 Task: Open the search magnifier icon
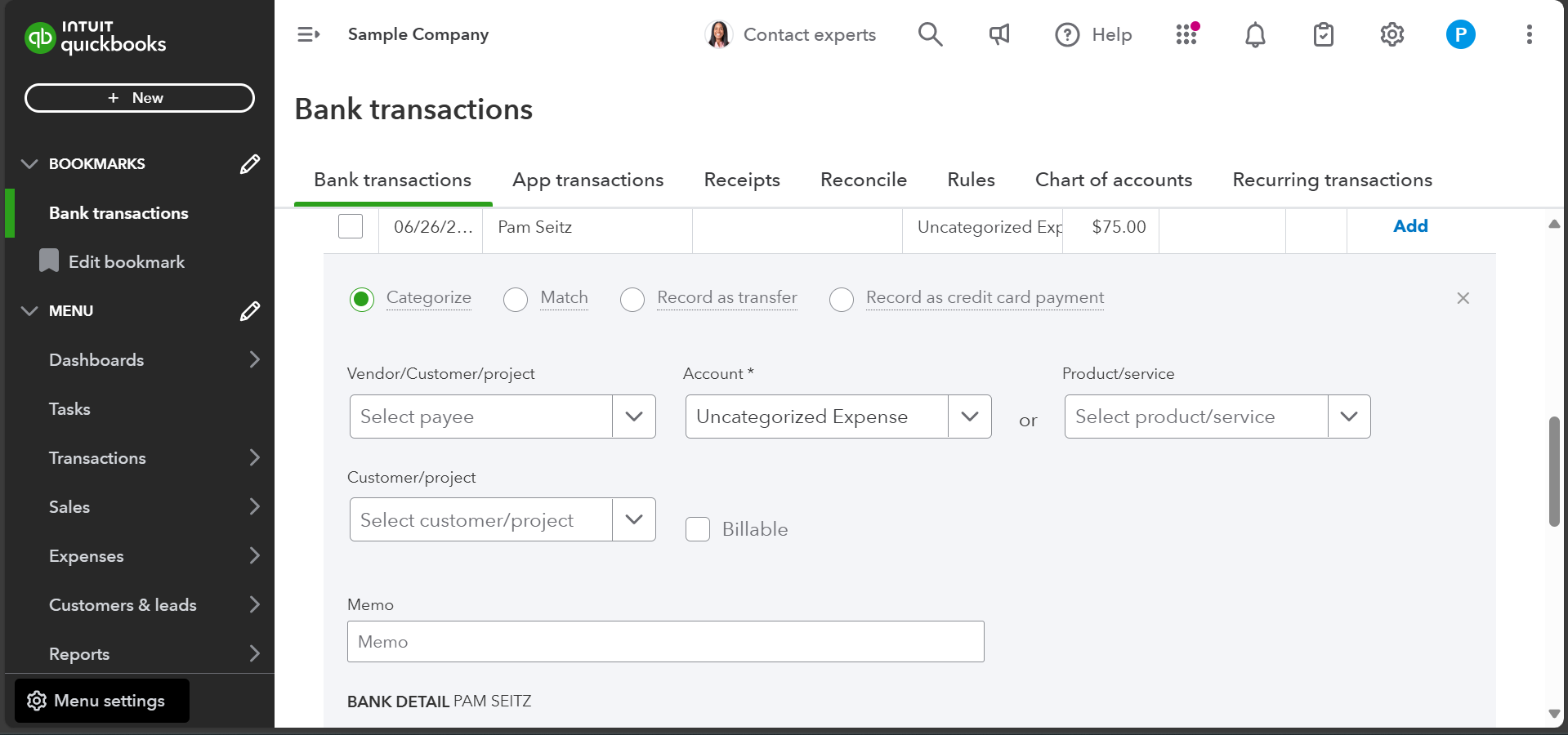pyautogui.click(x=930, y=34)
